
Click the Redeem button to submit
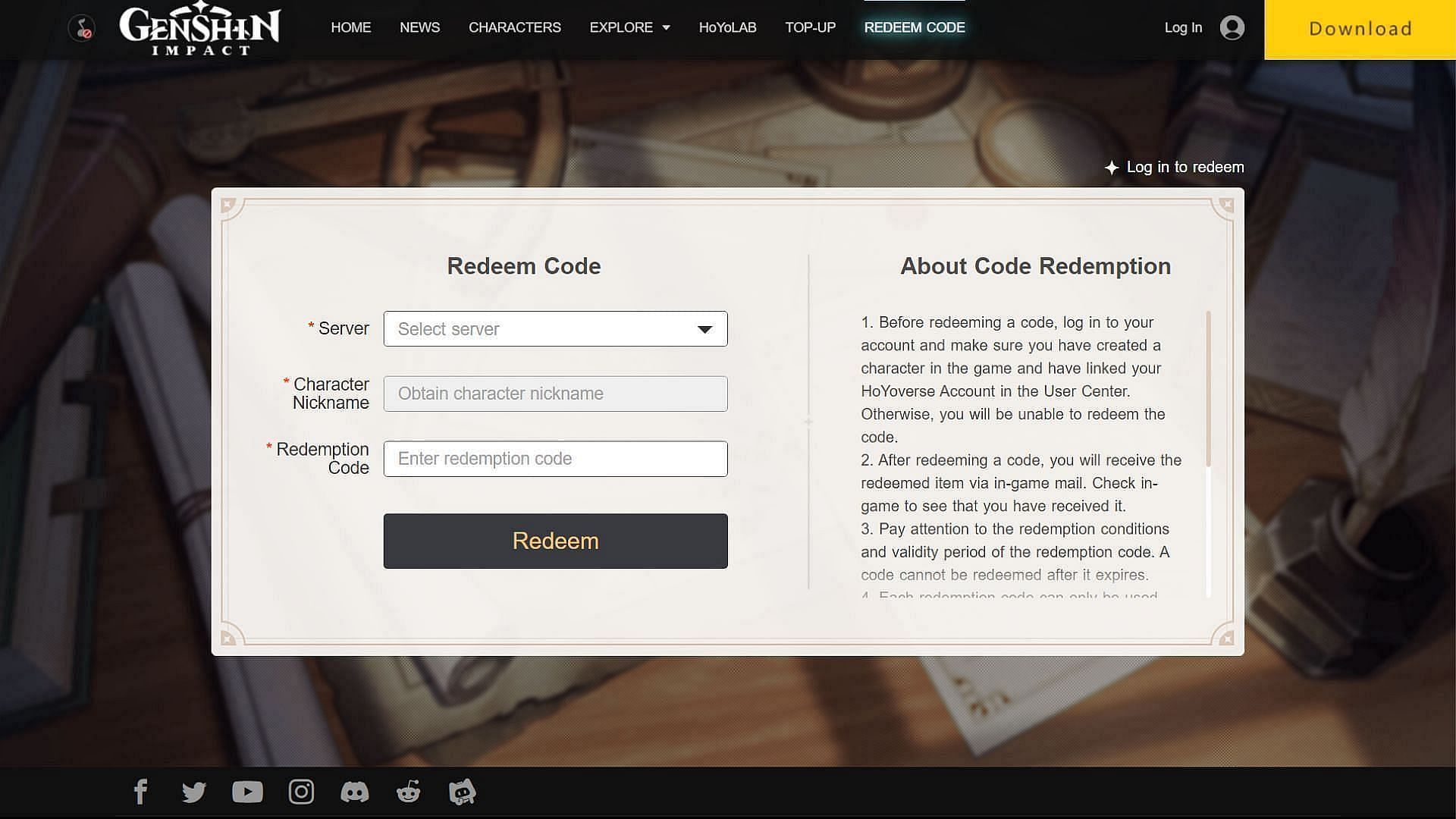(x=555, y=541)
